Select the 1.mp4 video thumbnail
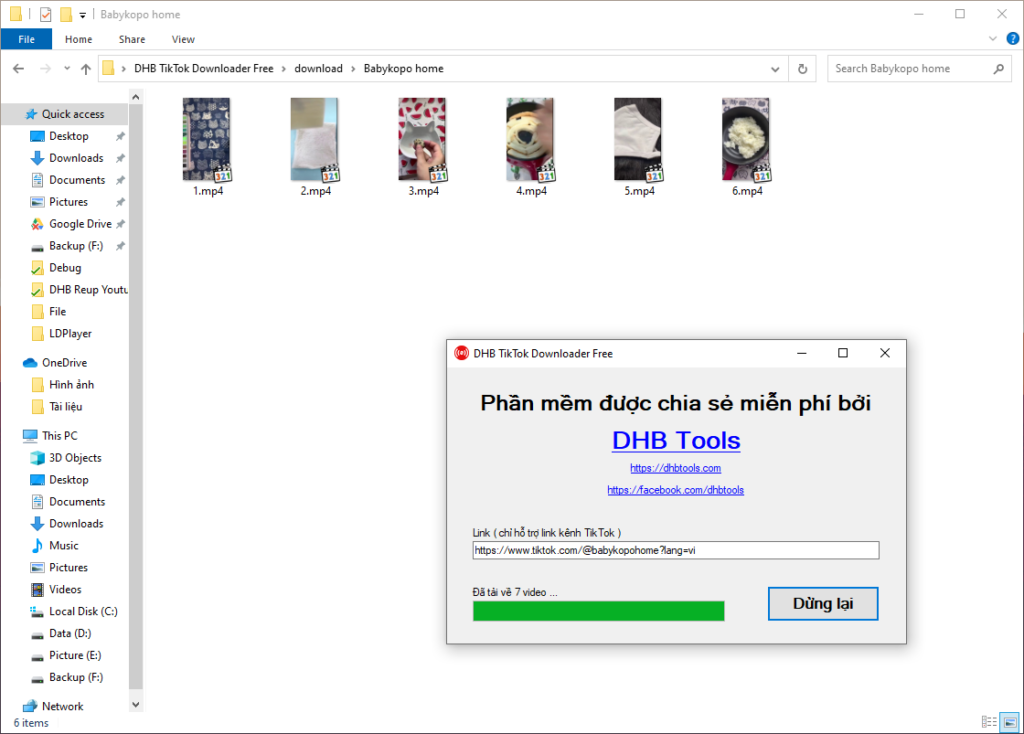 click(x=207, y=139)
